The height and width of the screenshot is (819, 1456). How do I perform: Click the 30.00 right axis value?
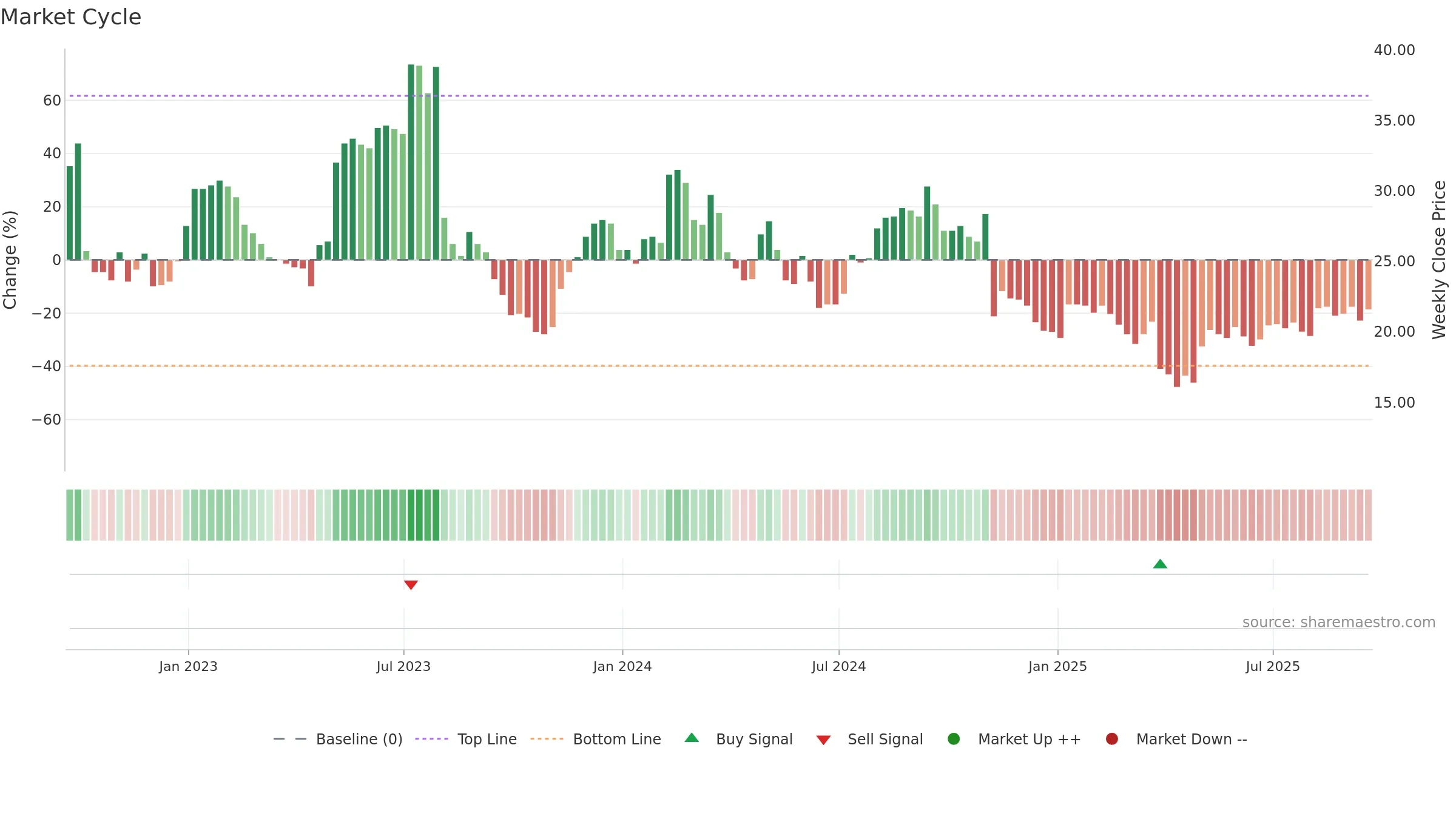pyautogui.click(x=1394, y=190)
